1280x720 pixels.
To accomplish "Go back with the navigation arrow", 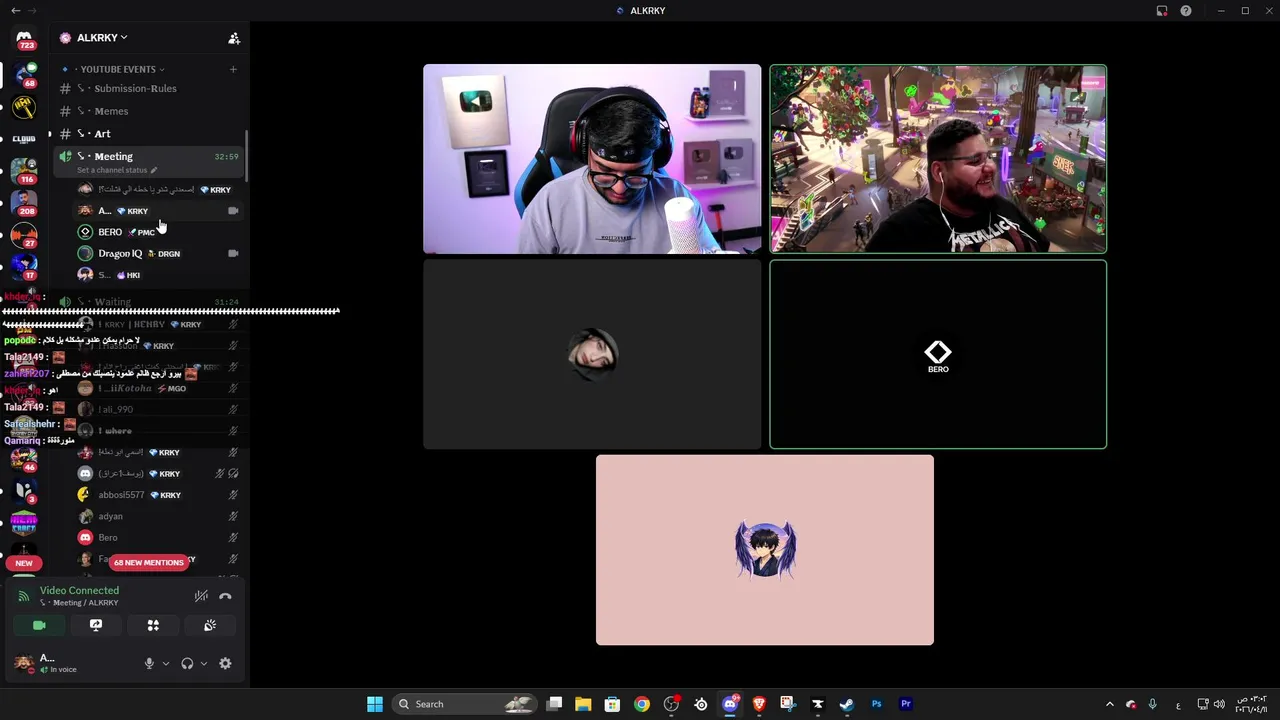I will 15,10.
